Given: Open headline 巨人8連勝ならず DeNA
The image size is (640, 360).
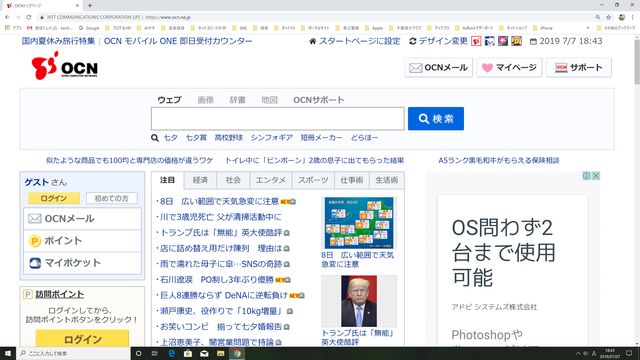Looking at the screenshot, I should 224,295.
